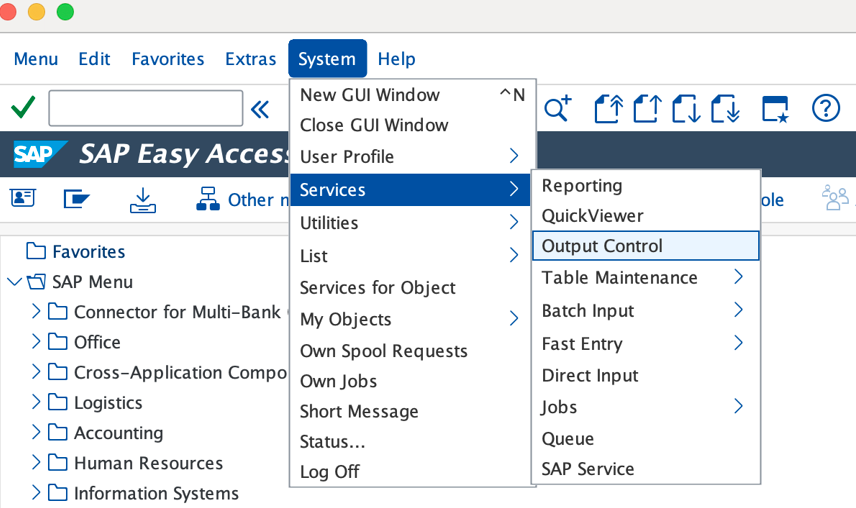
Task: Open the Extras menu
Action: tap(251, 58)
